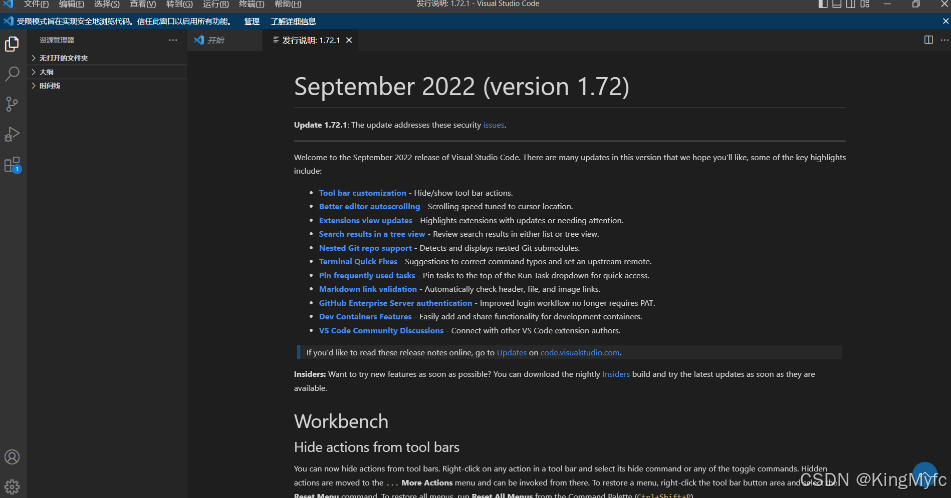Open the 帮助(H) menu
951x498 pixels.
(x=287, y=4)
